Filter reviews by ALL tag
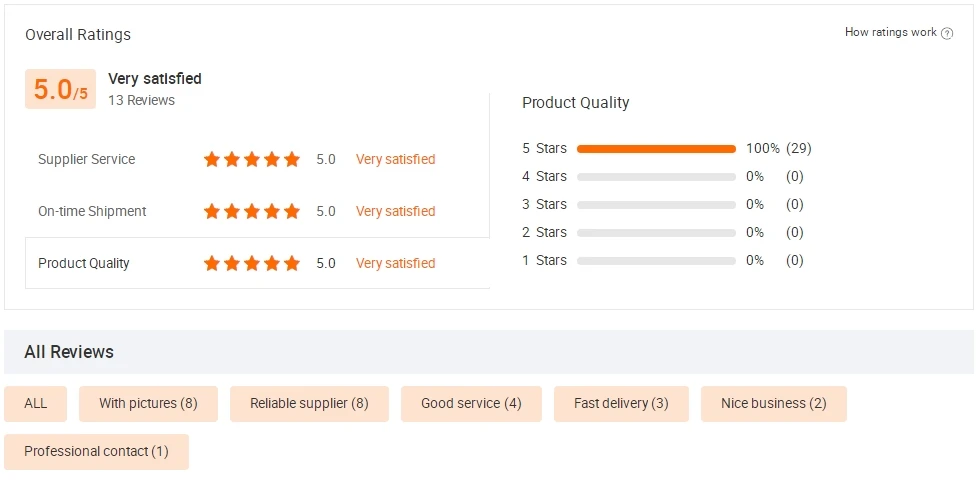Screen dimensions: 980x485 click(x=36, y=404)
